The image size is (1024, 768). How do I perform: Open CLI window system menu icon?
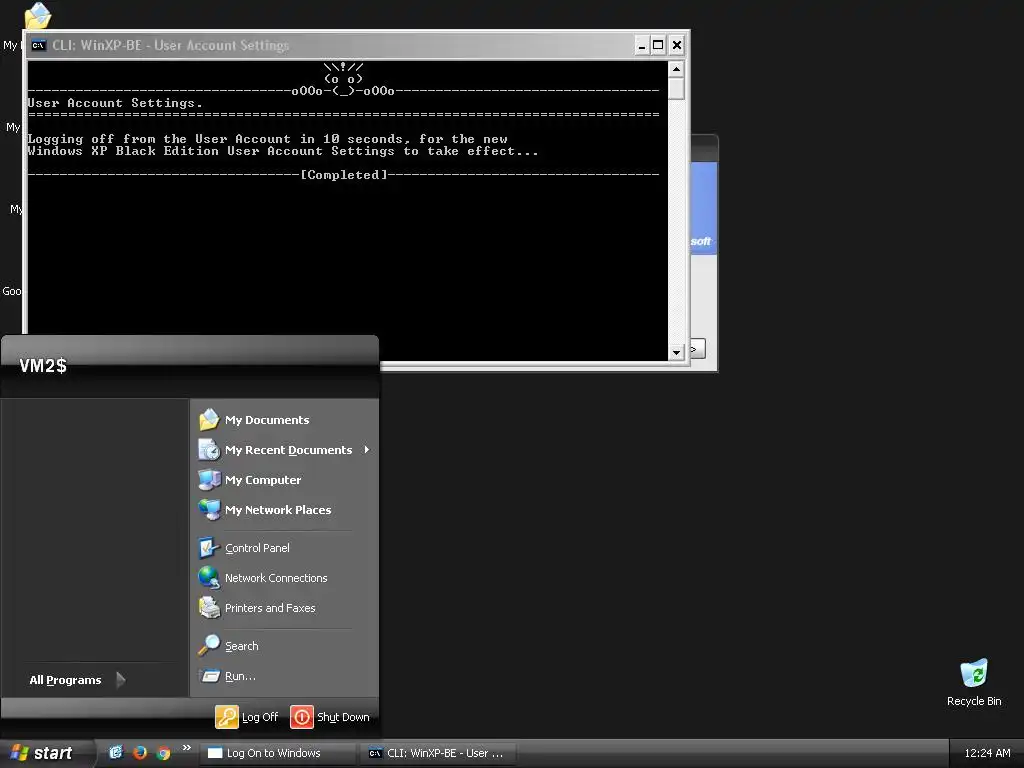click(39, 45)
